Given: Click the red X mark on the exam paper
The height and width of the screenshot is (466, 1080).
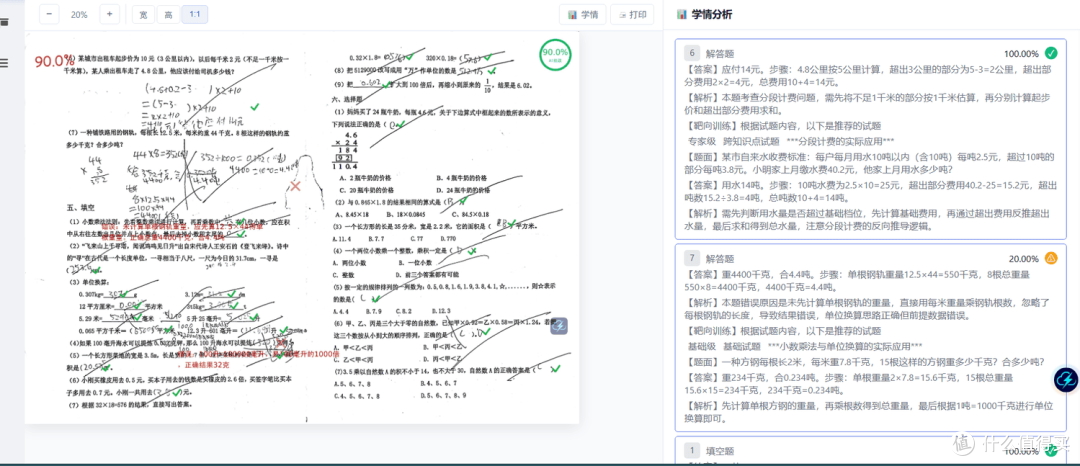Looking at the screenshot, I should tap(295, 187).
